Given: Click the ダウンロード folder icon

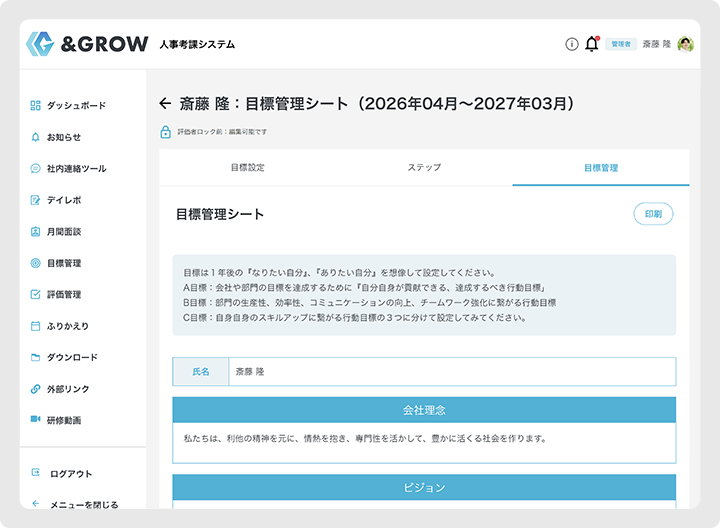Looking at the screenshot, I should click(35, 357).
